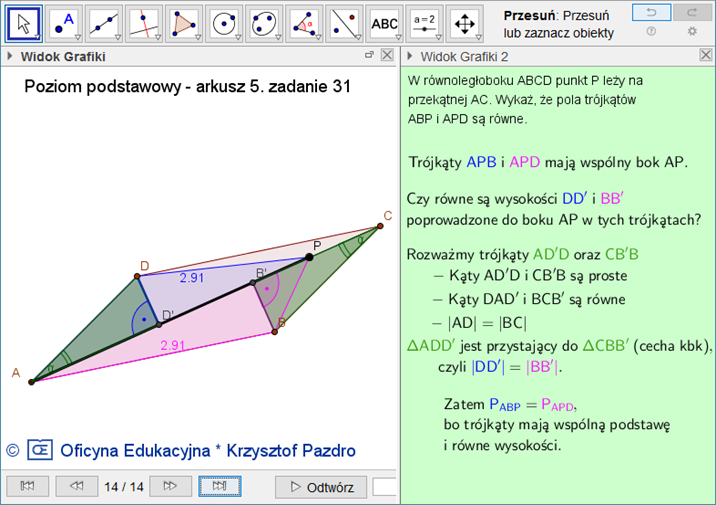Select the Circle with center tool
This screenshot has height=505, width=716.
coord(225,22)
